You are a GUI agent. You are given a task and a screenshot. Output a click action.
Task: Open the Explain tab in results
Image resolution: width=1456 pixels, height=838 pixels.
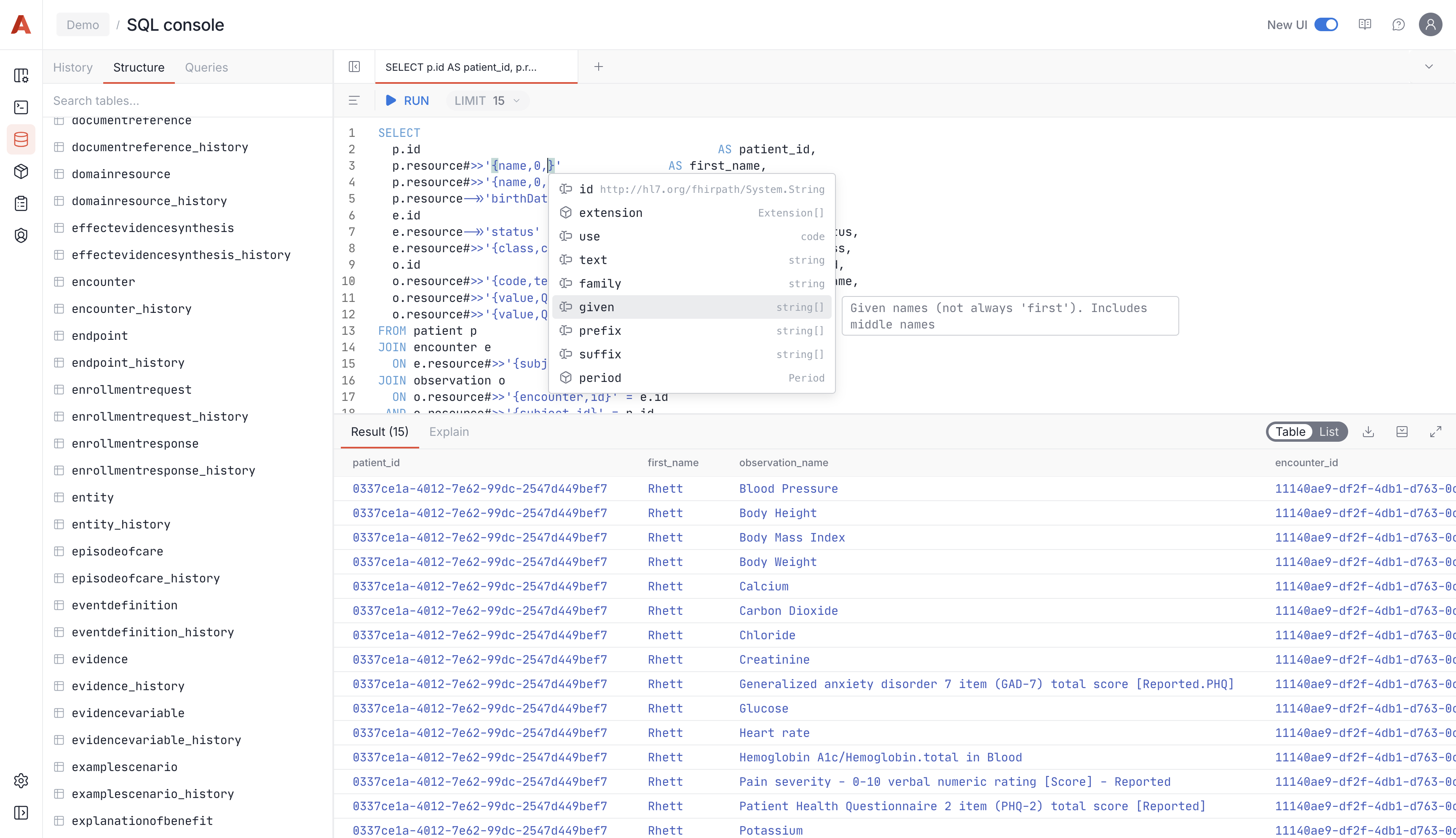pos(449,432)
